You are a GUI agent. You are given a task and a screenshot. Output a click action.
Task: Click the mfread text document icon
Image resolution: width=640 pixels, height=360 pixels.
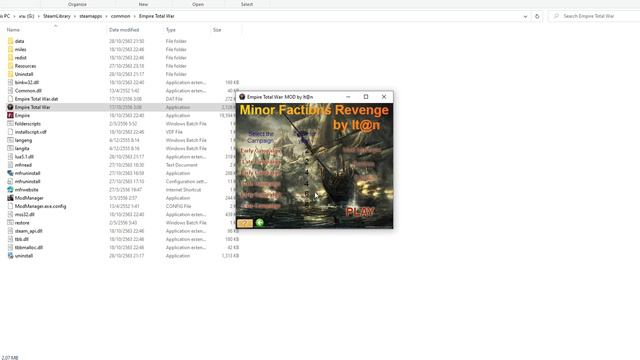pos(10,165)
